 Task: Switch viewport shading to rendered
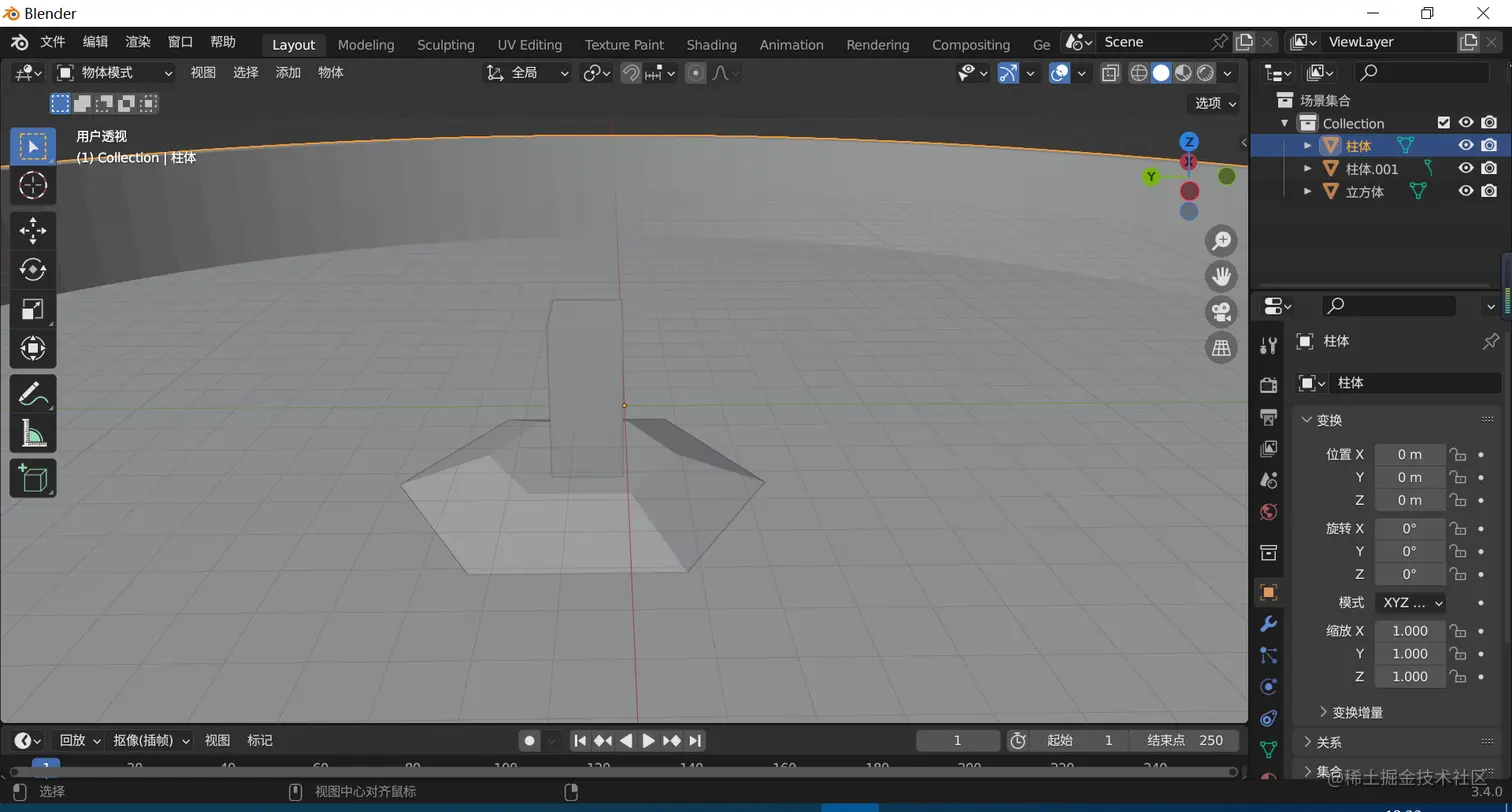click(1205, 73)
